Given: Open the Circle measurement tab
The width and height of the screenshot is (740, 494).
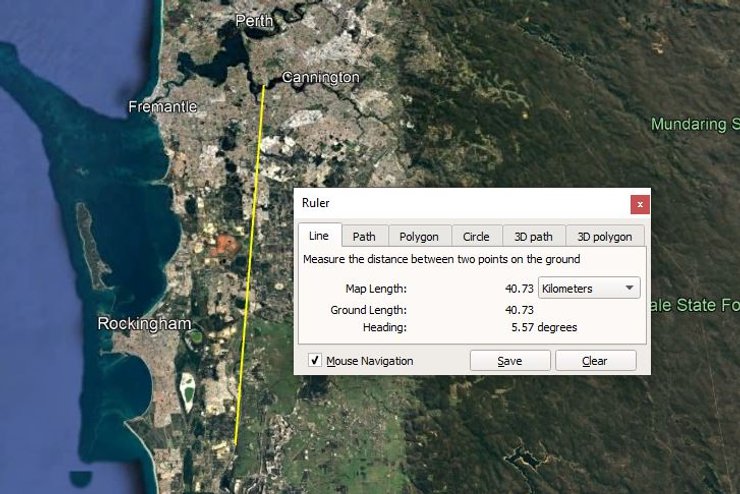Looking at the screenshot, I should pyautogui.click(x=476, y=236).
